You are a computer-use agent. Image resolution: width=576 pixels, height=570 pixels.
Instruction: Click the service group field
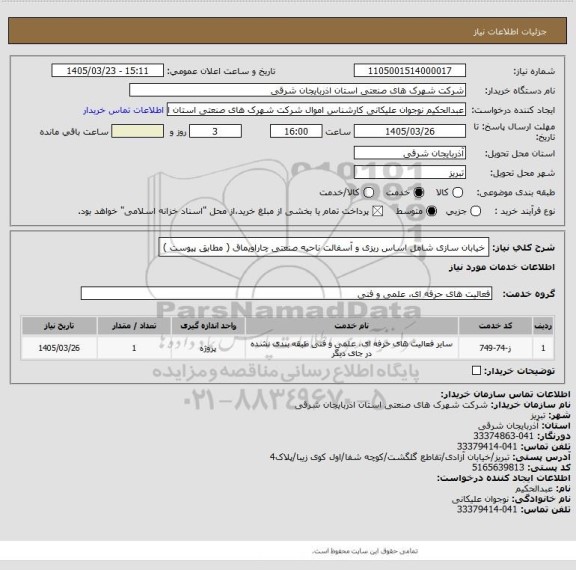pos(286,294)
